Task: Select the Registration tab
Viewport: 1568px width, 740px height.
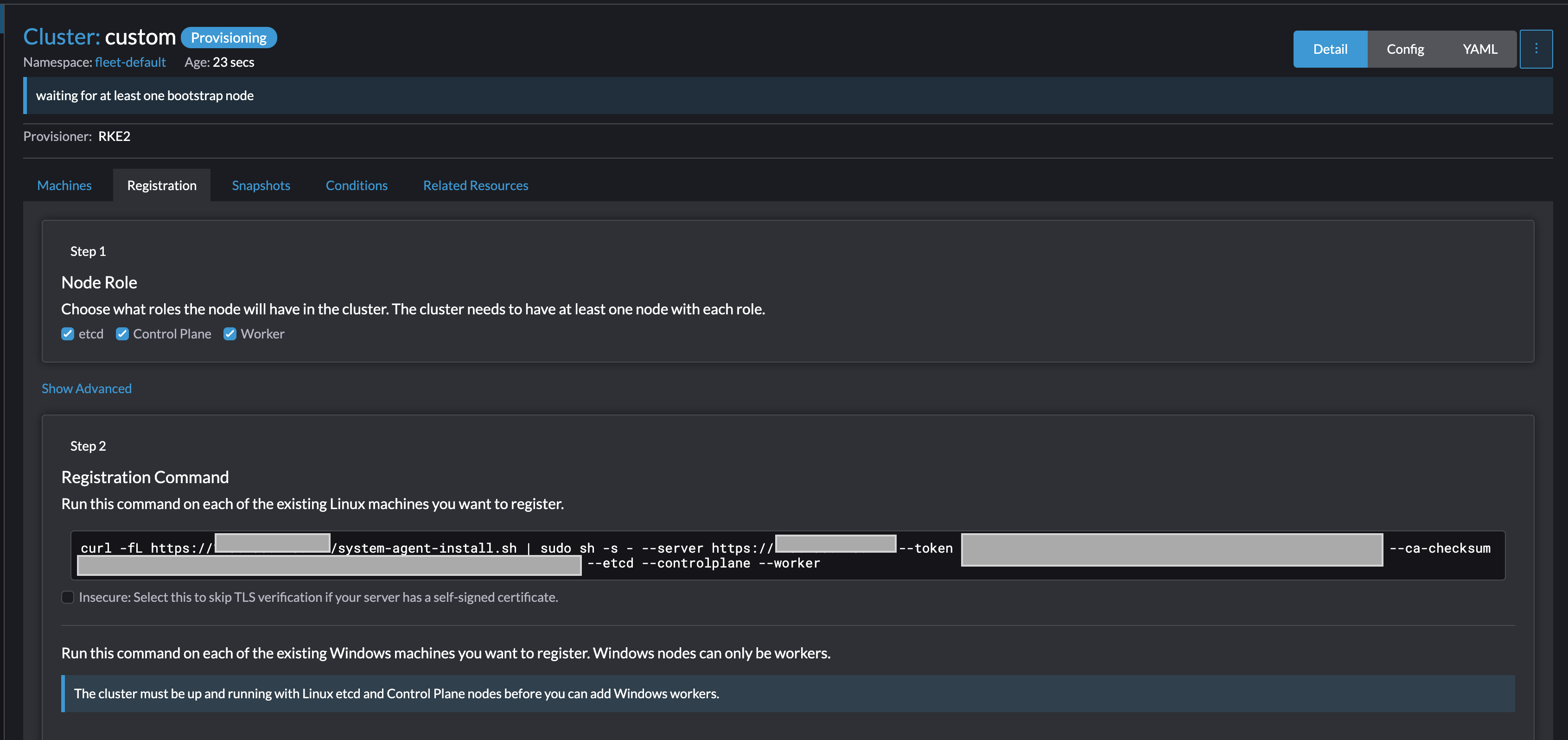Action: click(162, 185)
